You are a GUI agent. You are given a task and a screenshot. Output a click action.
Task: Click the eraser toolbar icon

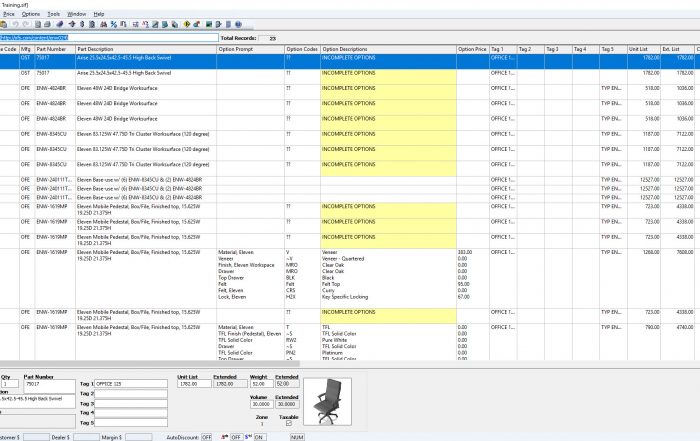[59, 25]
